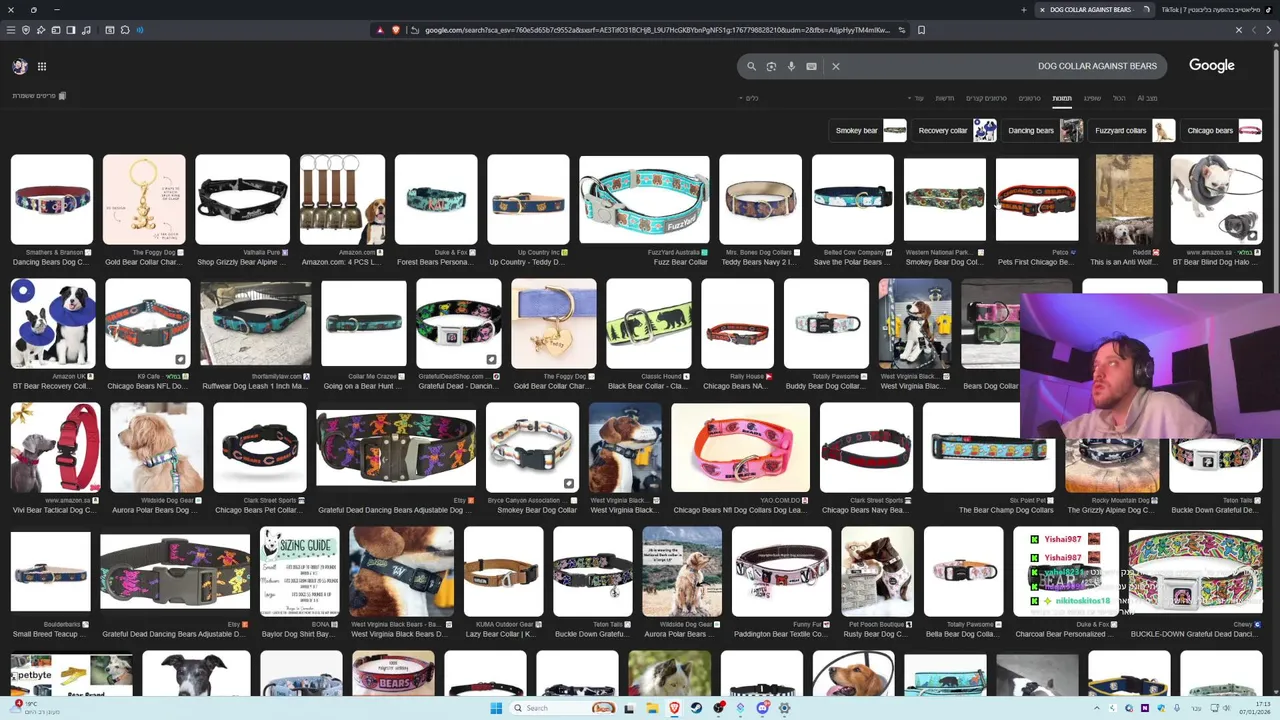
Task: Expand the עוד (More) dropdown
Action: pyautogui.click(x=917, y=98)
